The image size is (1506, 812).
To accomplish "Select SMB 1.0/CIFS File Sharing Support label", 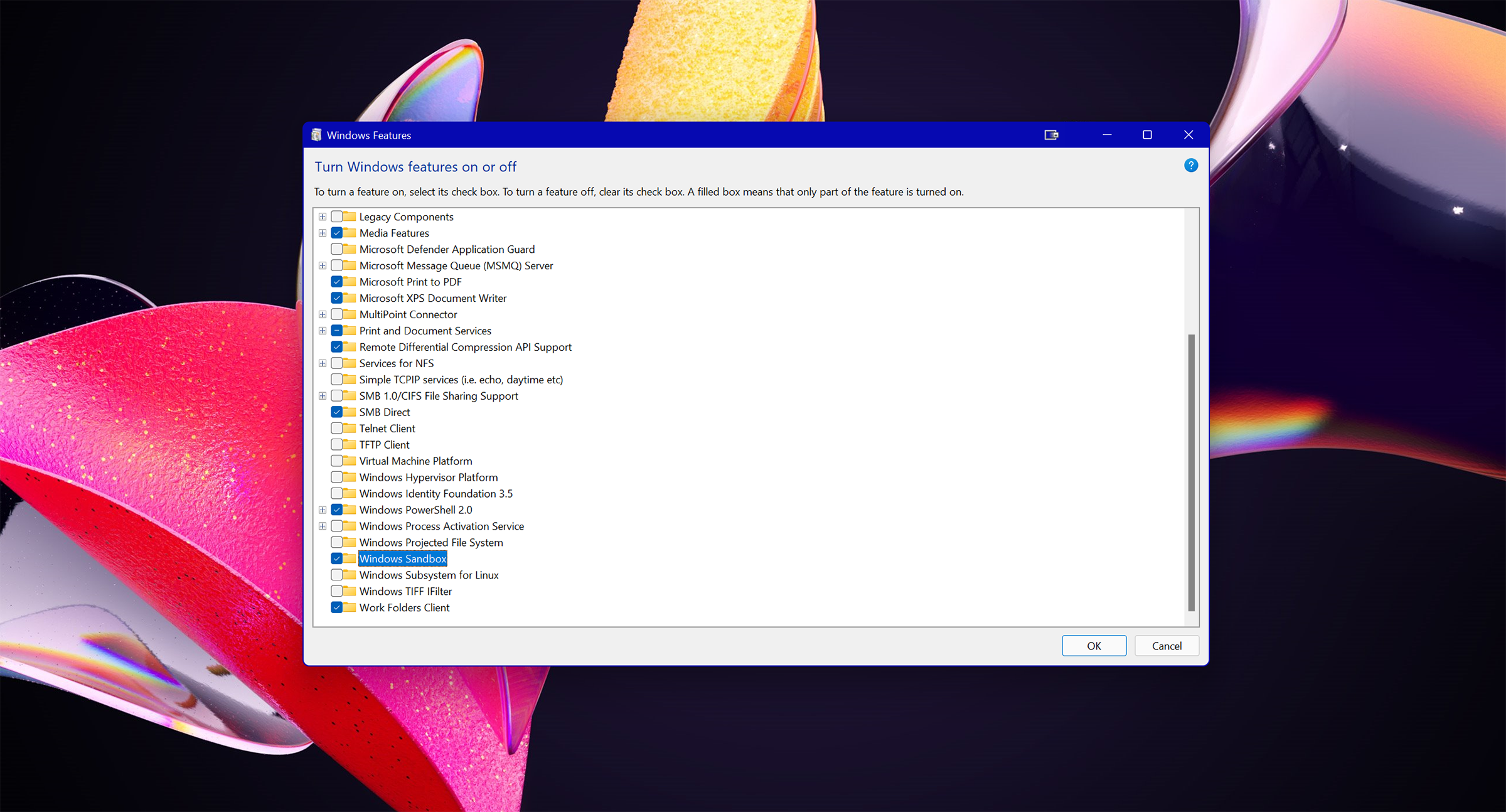I will (x=439, y=395).
